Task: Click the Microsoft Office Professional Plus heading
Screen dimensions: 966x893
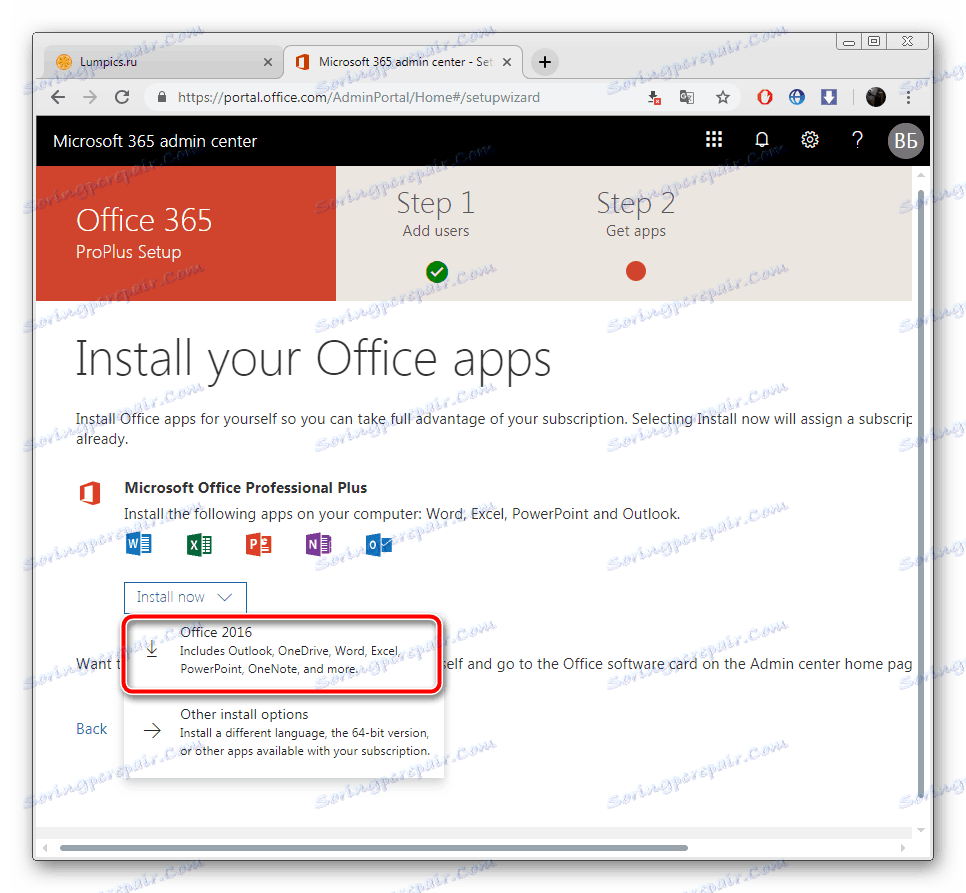Action: (245, 488)
